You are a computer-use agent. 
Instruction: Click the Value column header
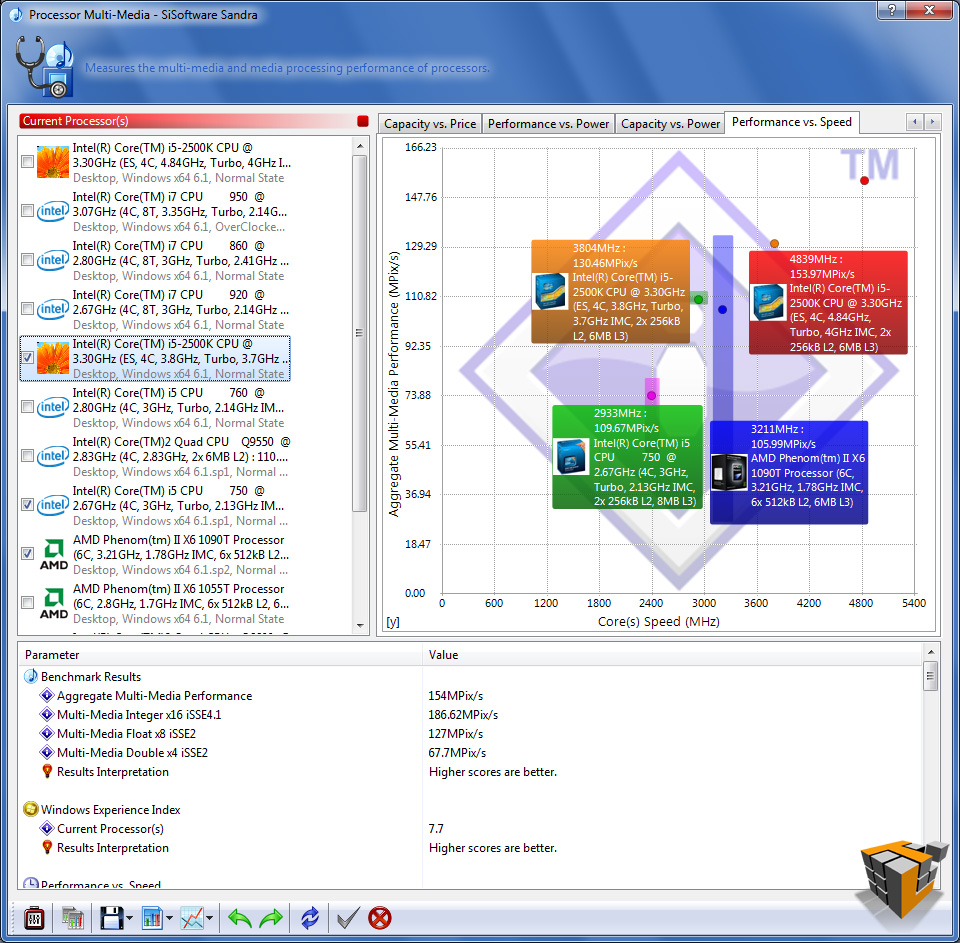pyautogui.click(x=672, y=655)
